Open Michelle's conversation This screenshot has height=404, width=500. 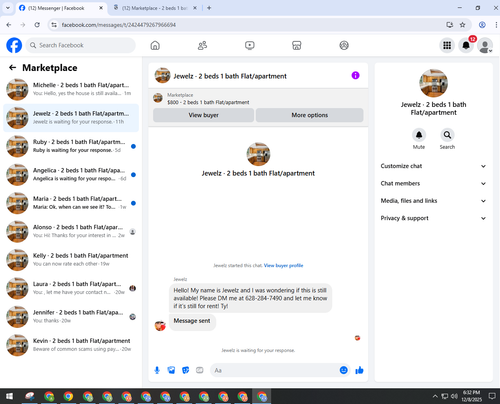[71, 89]
